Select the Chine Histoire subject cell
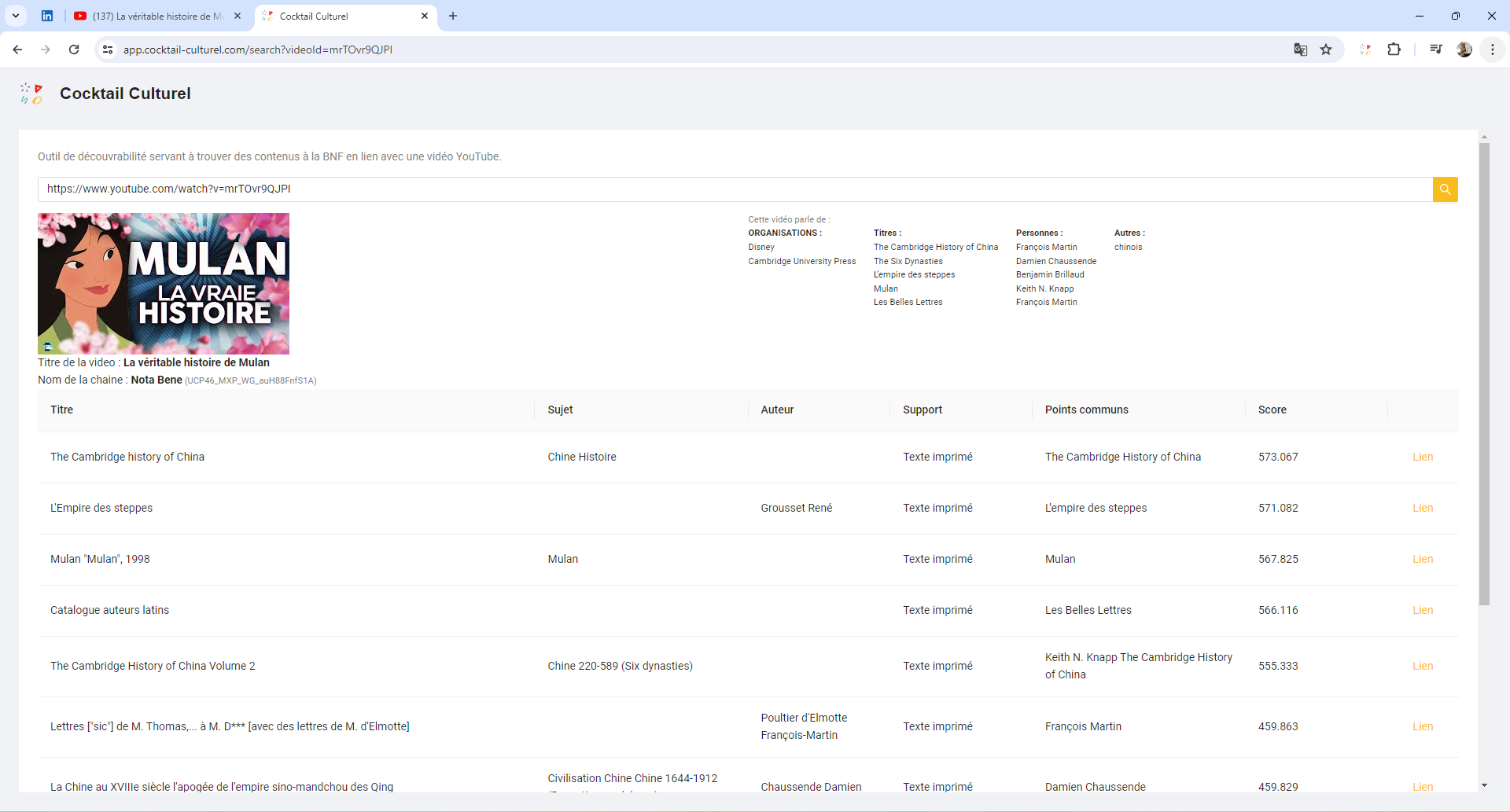The height and width of the screenshot is (812, 1510). 582,457
